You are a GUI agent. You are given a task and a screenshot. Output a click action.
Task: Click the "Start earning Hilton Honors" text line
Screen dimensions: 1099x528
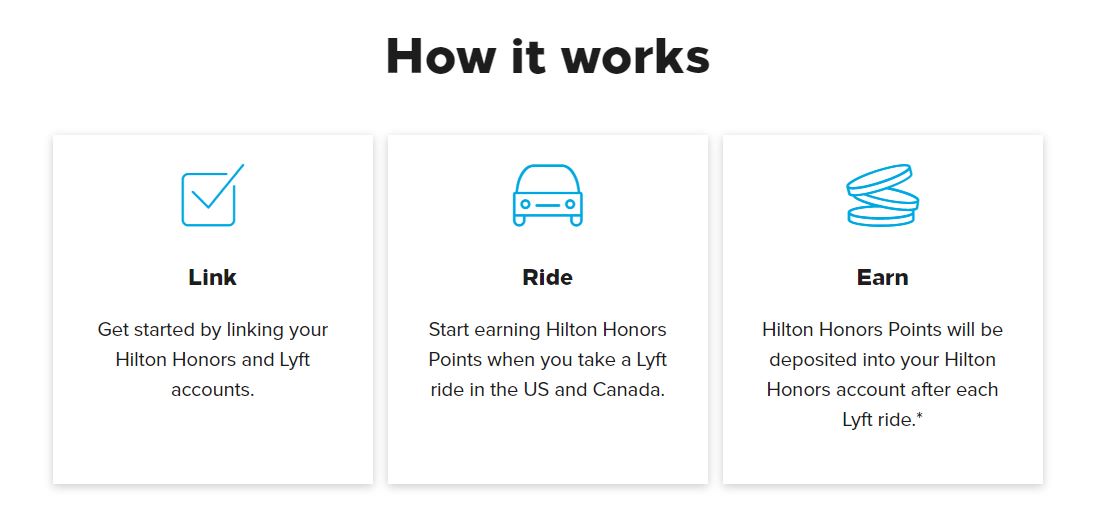[x=547, y=329]
